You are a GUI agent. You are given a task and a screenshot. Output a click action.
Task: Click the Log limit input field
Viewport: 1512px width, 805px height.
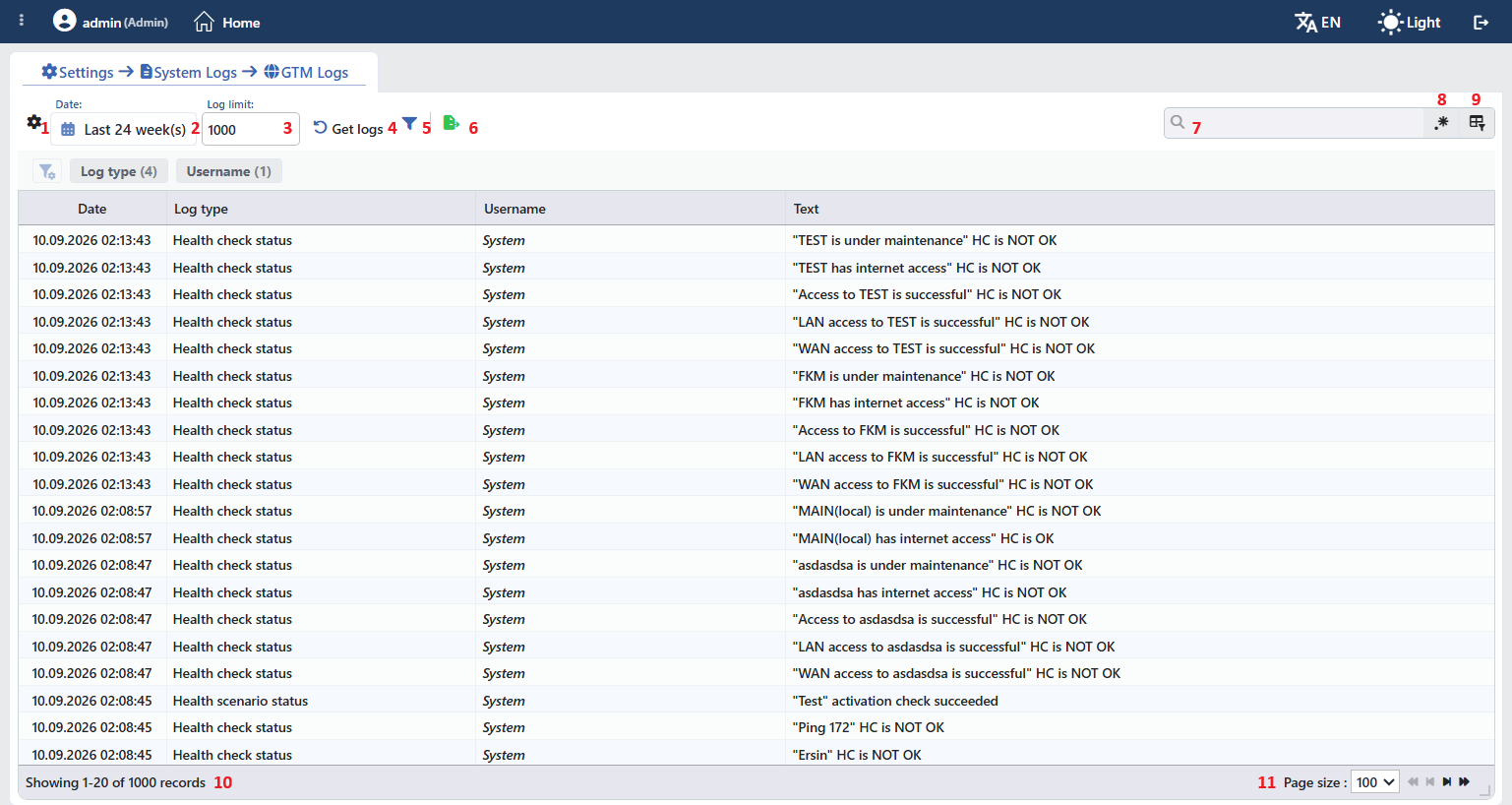(250, 129)
